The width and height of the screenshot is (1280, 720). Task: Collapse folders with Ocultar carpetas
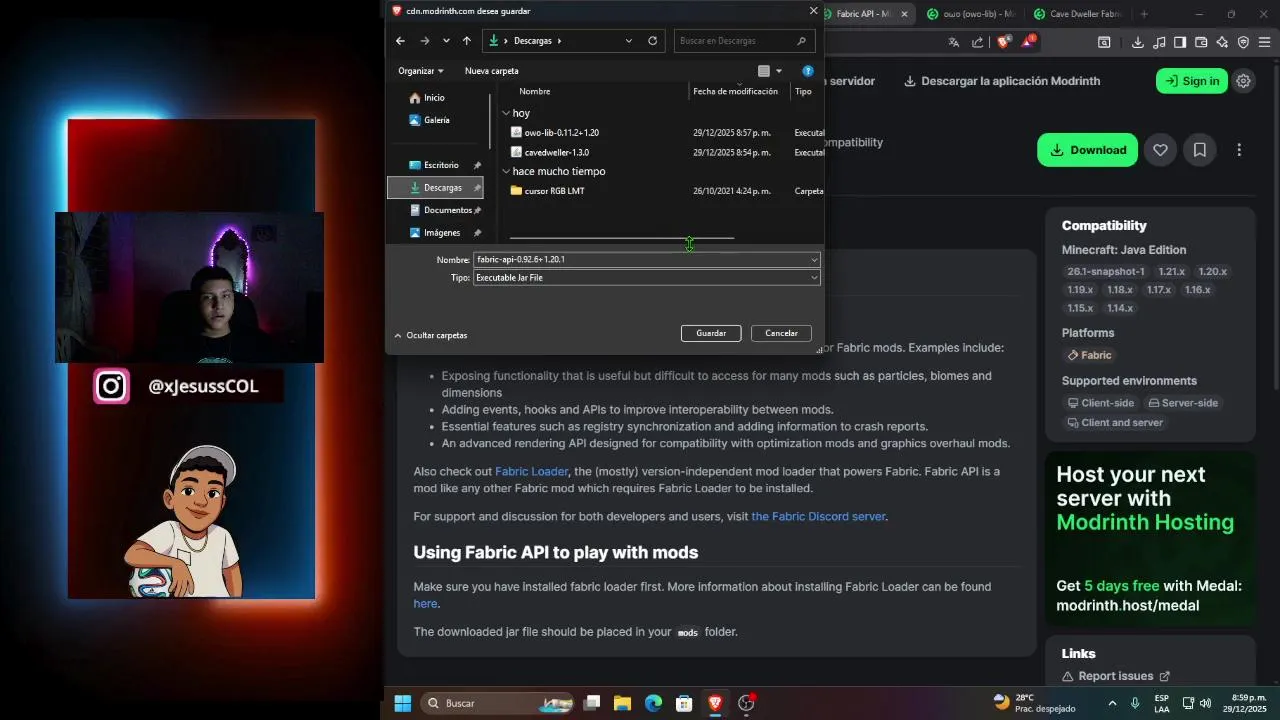tap(431, 335)
